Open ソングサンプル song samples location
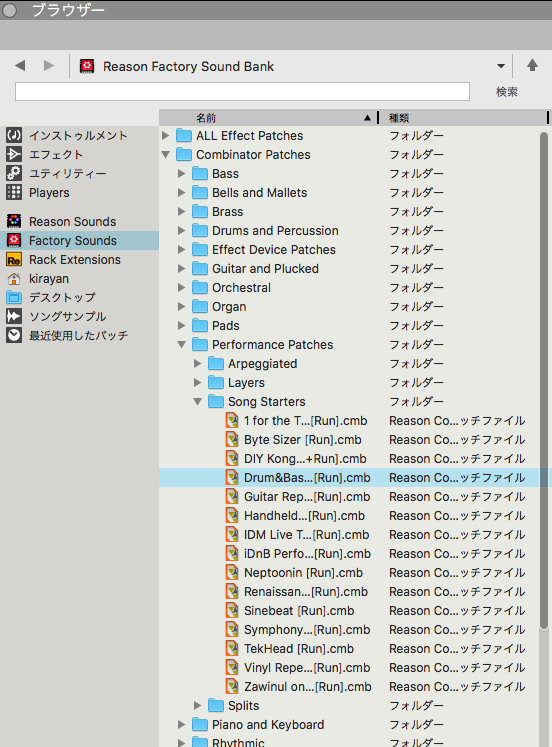The height and width of the screenshot is (747, 552). [x=68, y=316]
